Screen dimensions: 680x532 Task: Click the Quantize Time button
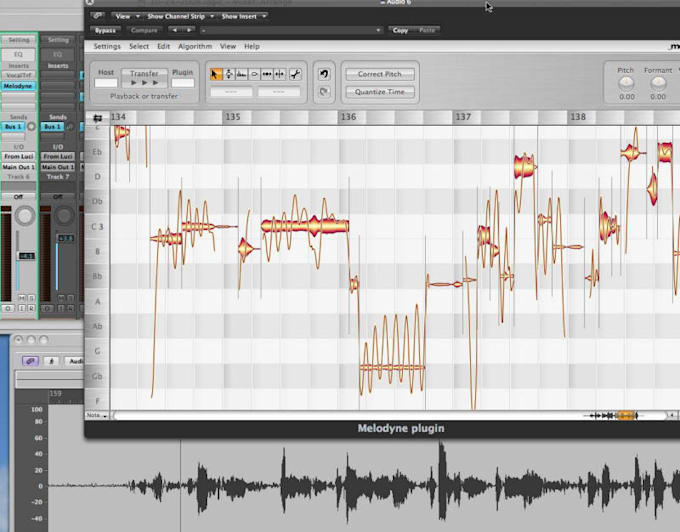click(x=379, y=92)
